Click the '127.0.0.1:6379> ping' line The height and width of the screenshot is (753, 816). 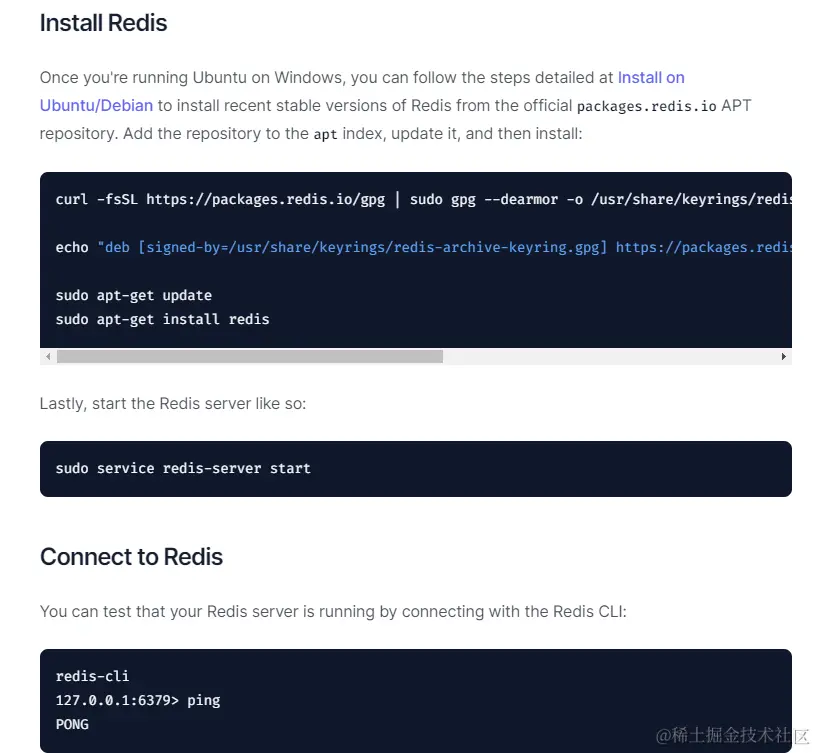pos(138,700)
